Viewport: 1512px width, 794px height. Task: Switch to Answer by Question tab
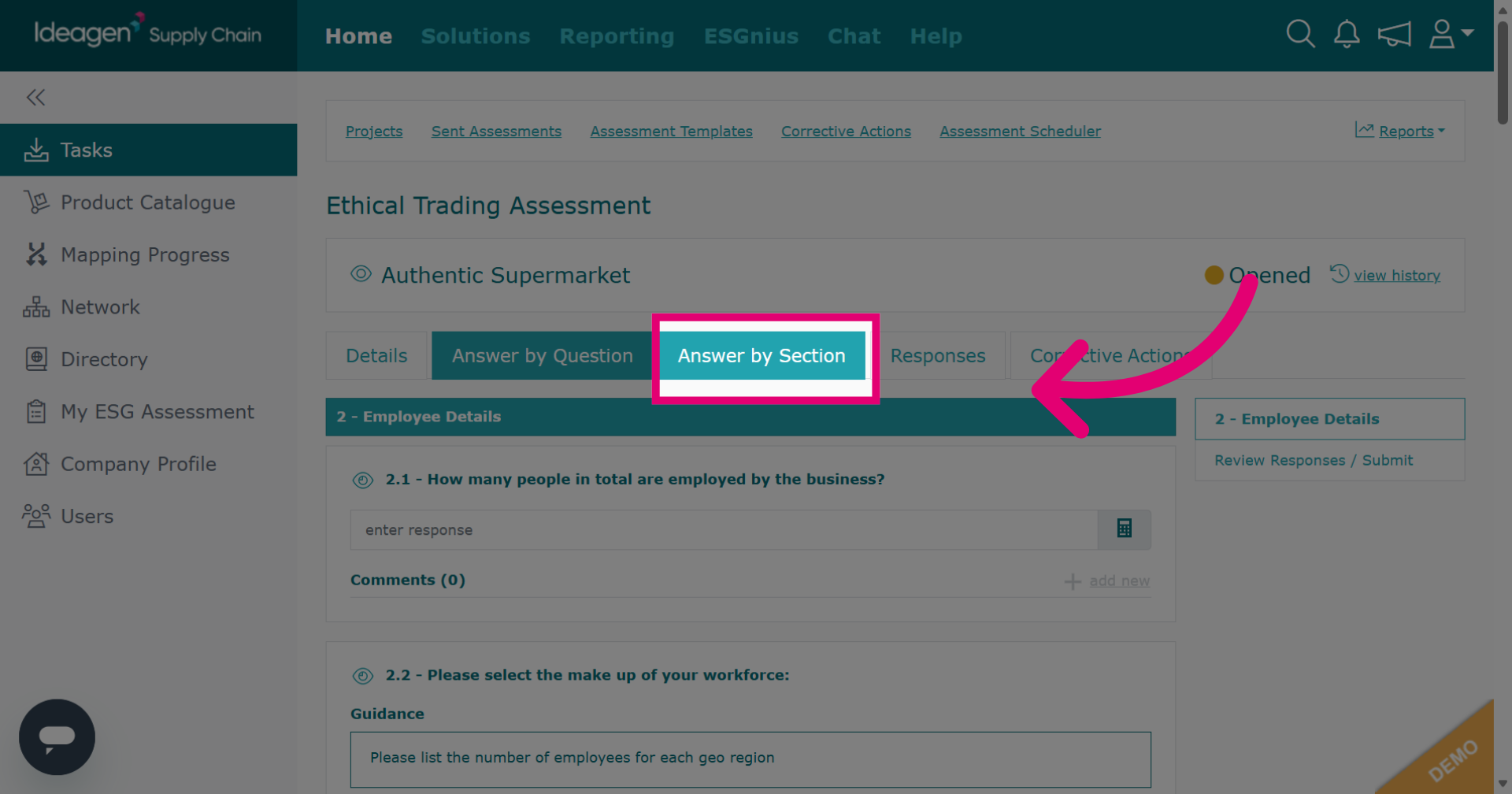(x=542, y=355)
